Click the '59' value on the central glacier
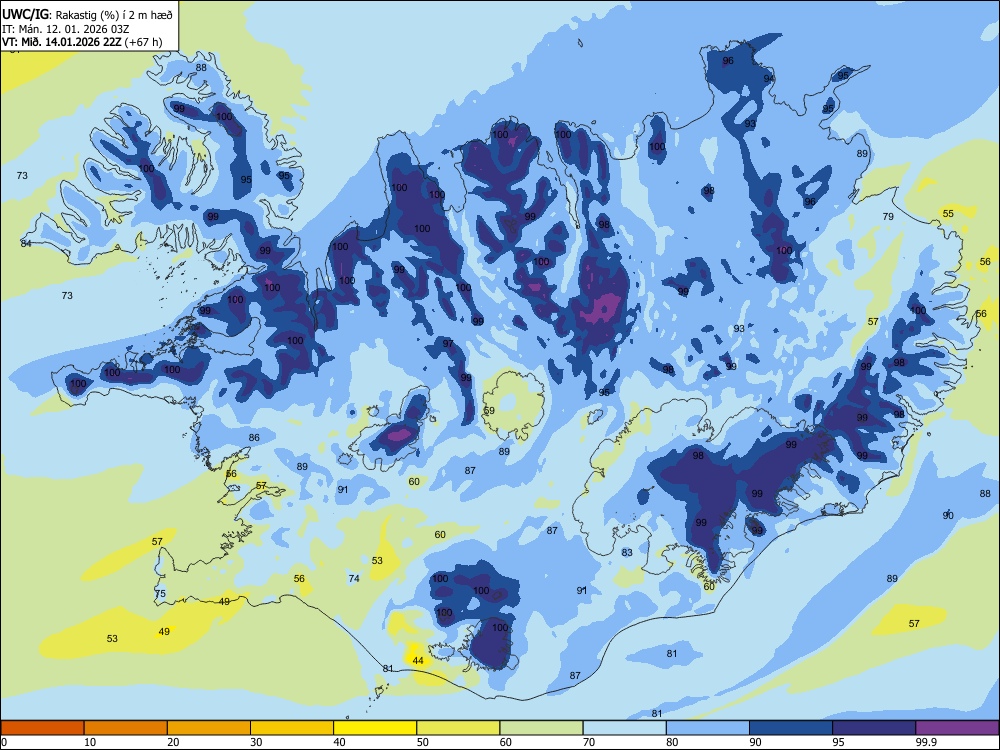This screenshot has width=1000, height=750. [489, 410]
